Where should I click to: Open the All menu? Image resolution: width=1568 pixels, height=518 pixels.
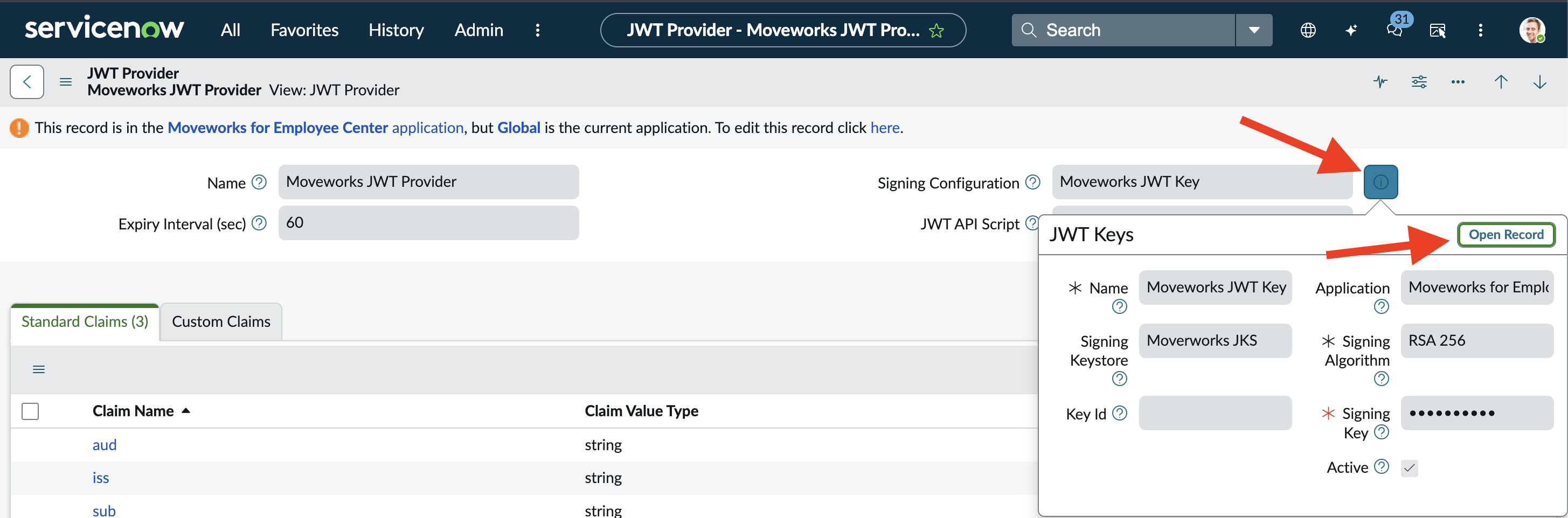click(x=230, y=30)
